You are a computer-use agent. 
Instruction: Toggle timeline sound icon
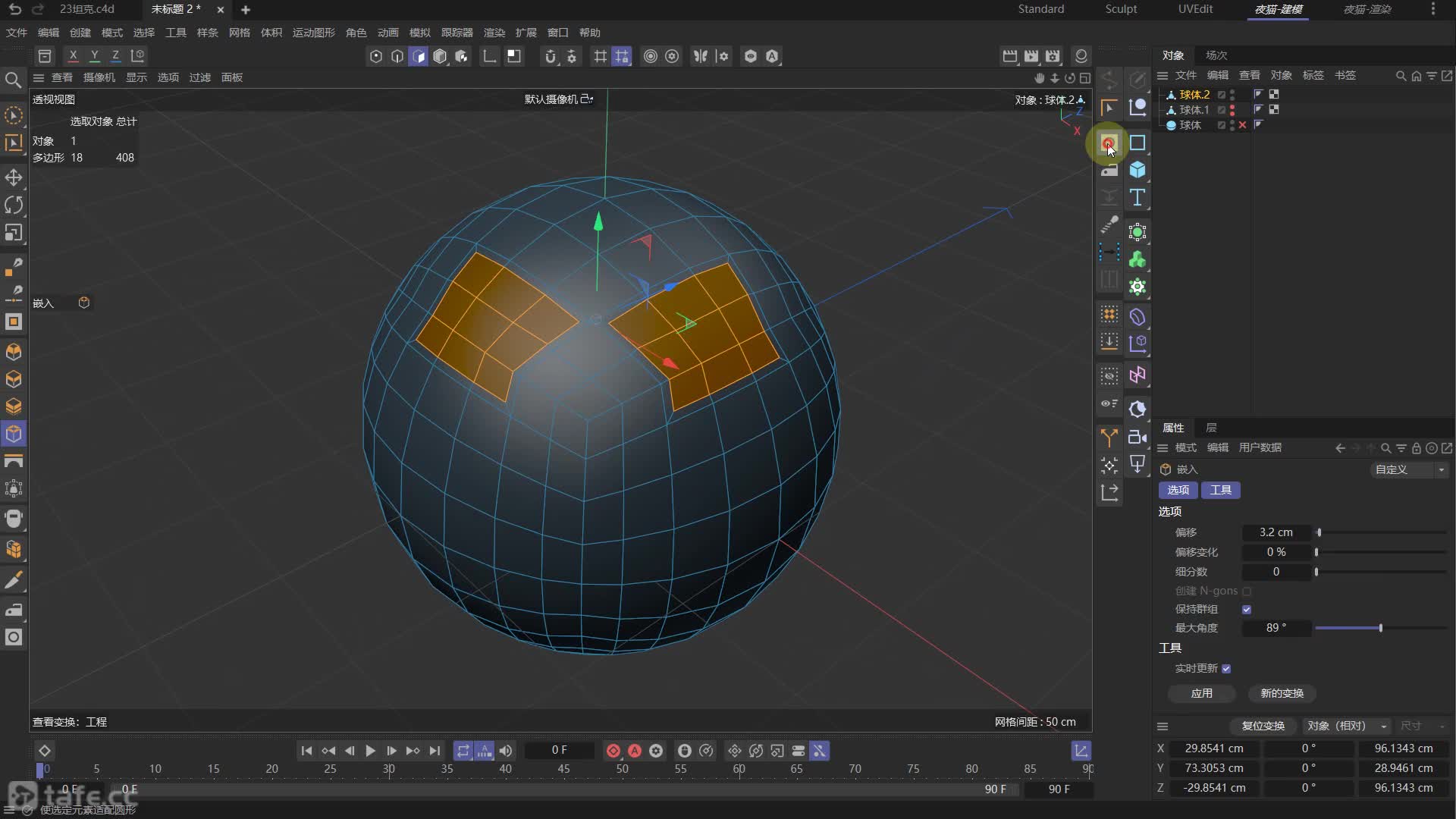(x=506, y=751)
